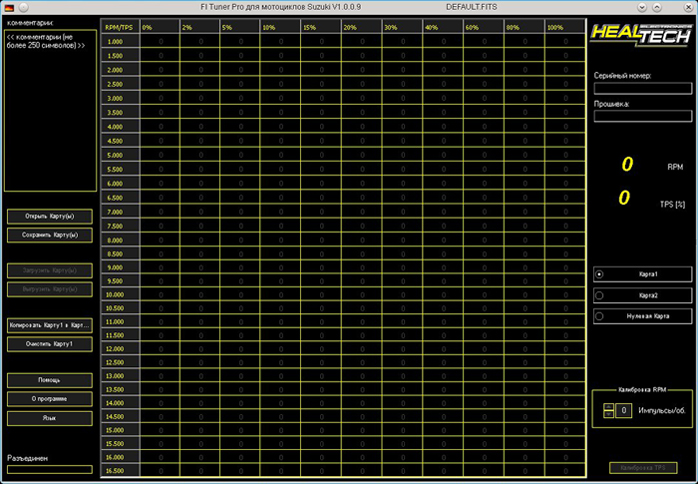Select the Карта2 radio button

click(600, 295)
